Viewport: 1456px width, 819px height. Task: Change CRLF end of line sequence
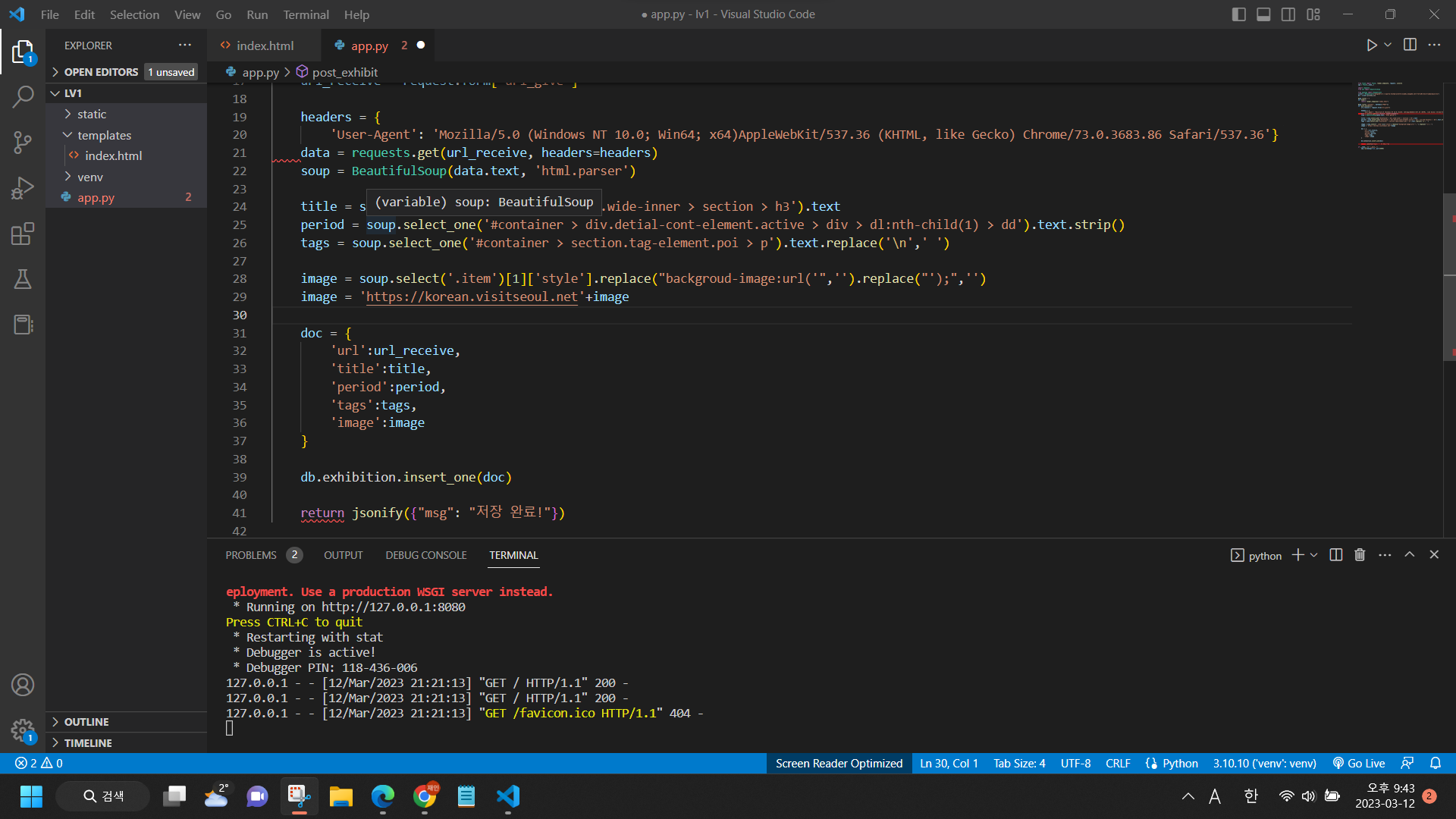tap(1118, 763)
